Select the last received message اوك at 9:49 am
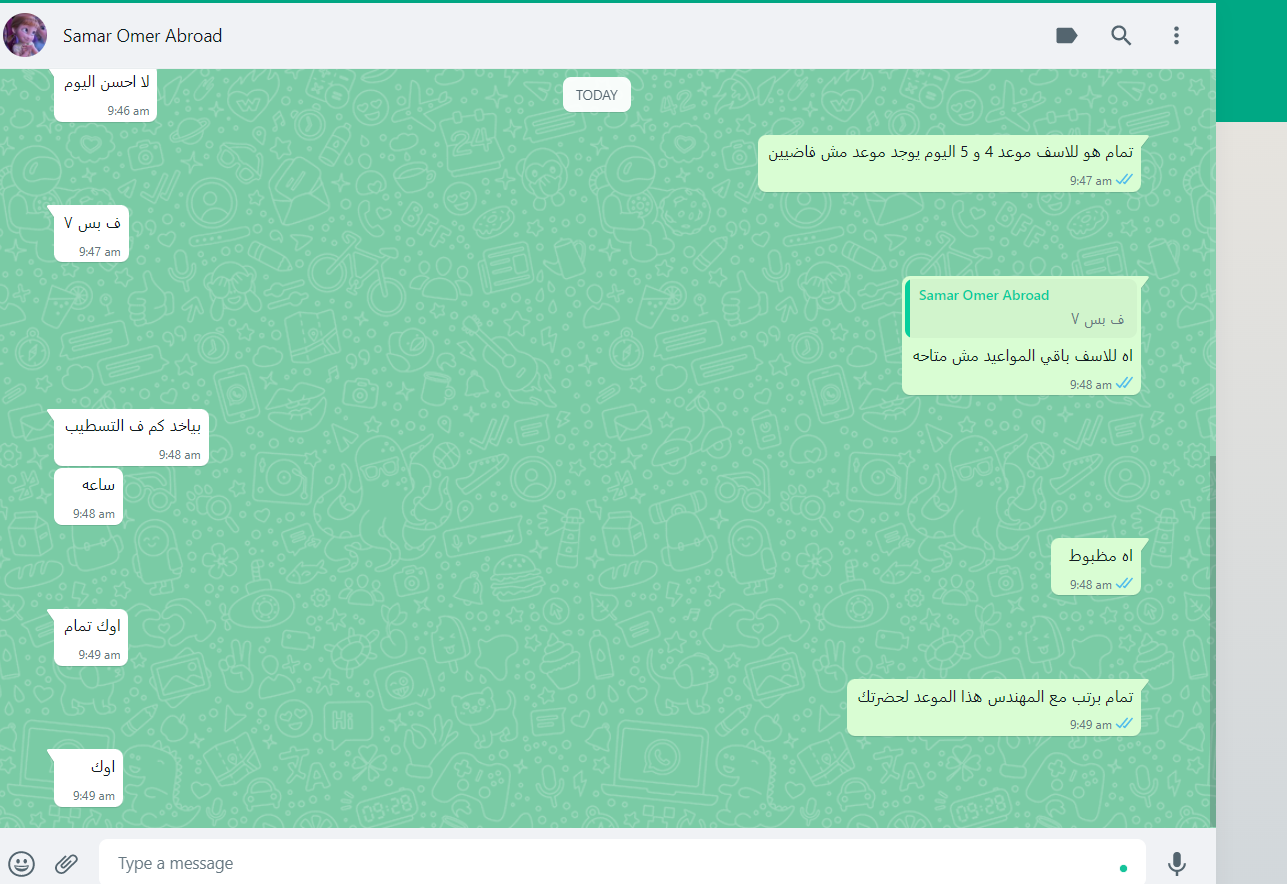The width and height of the screenshot is (1287, 884). pyautogui.click(x=88, y=778)
